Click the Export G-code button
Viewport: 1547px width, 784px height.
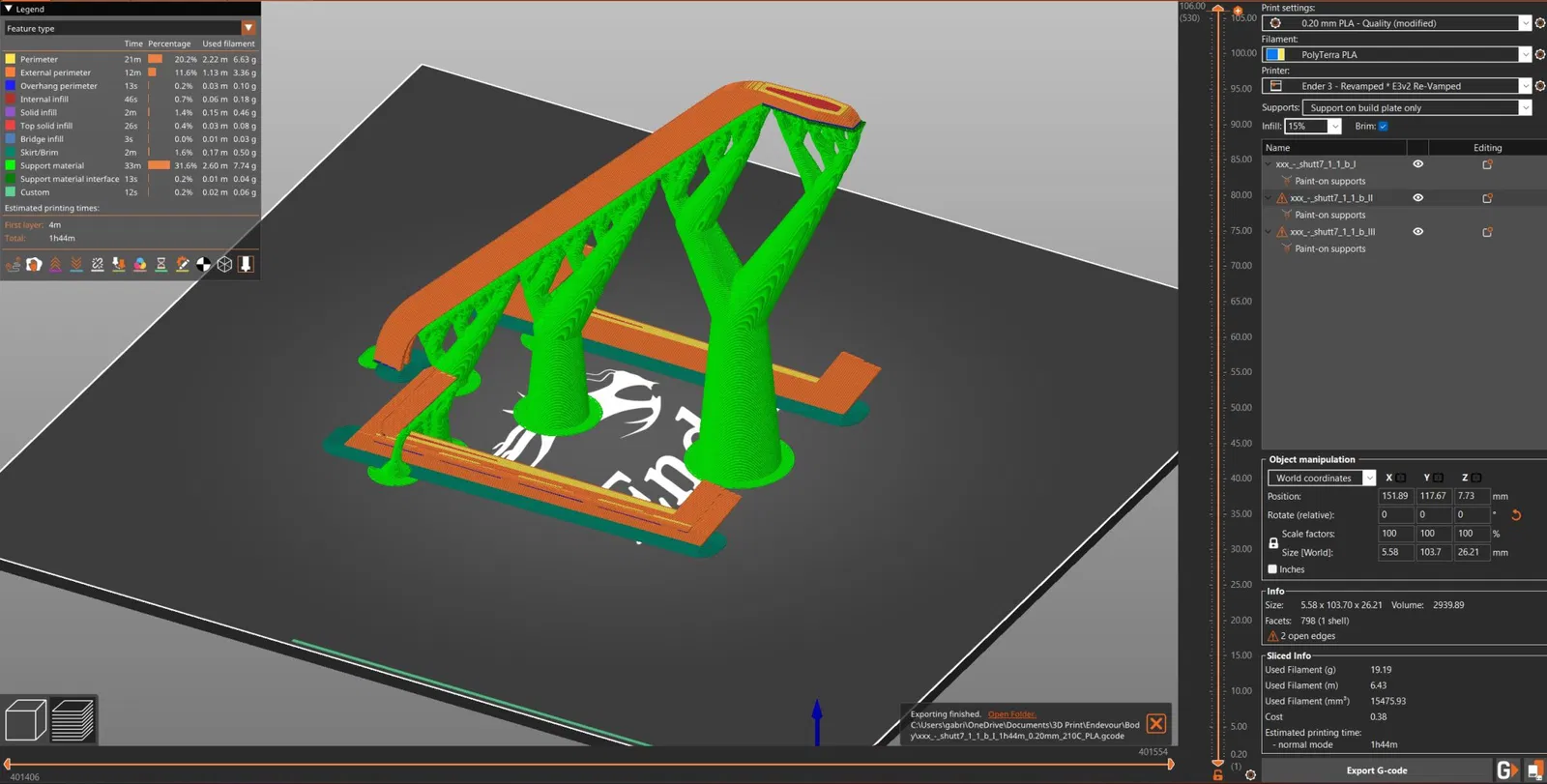coord(1377,770)
